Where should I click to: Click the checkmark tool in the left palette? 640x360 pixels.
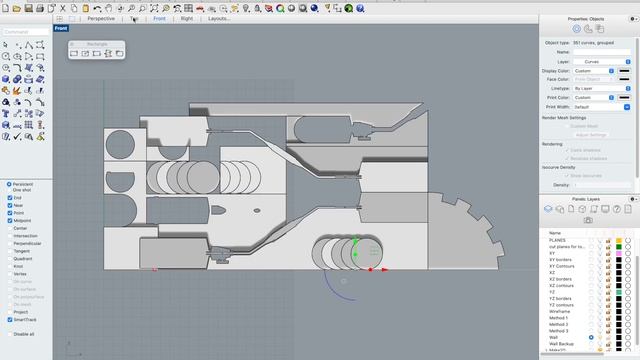[x=17, y=137]
